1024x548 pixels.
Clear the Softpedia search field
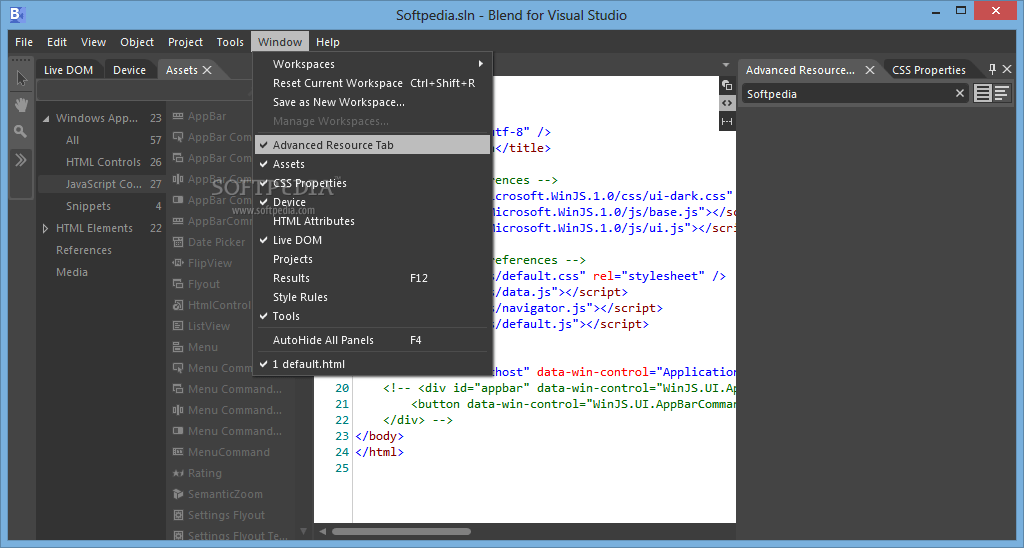(959, 93)
